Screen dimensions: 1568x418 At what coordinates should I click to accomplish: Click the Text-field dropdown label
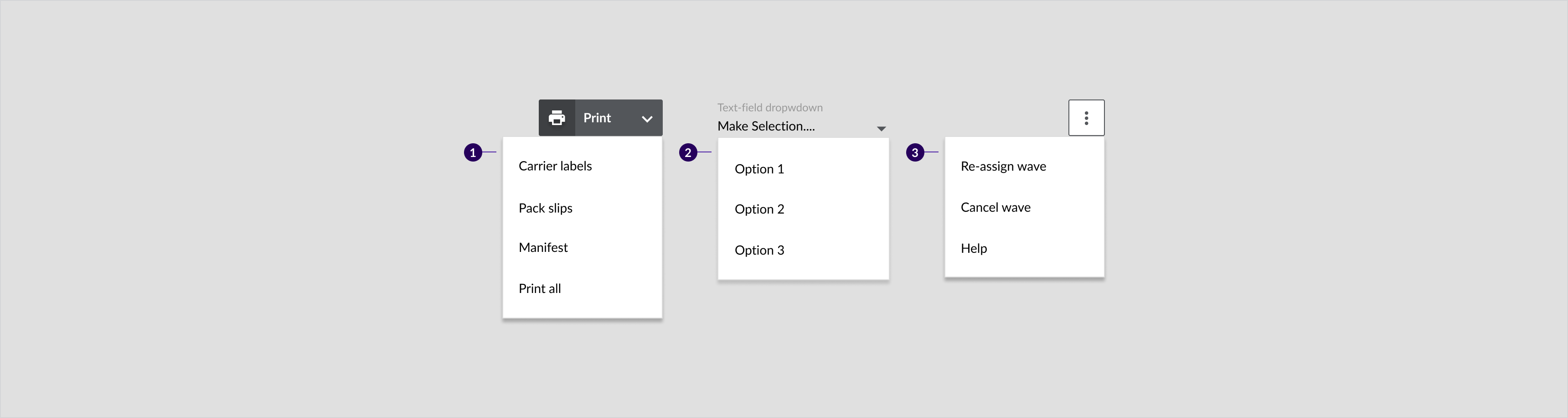pyautogui.click(x=769, y=107)
